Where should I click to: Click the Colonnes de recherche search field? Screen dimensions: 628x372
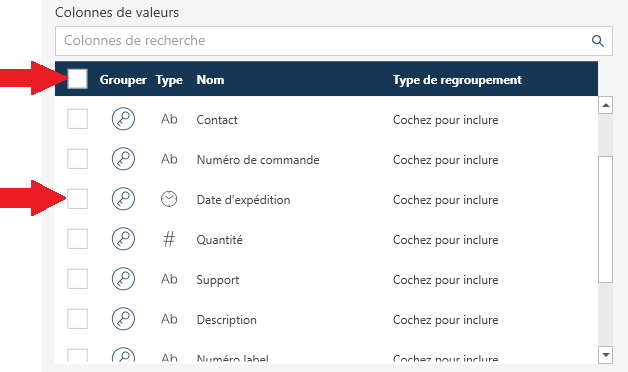coord(334,41)
